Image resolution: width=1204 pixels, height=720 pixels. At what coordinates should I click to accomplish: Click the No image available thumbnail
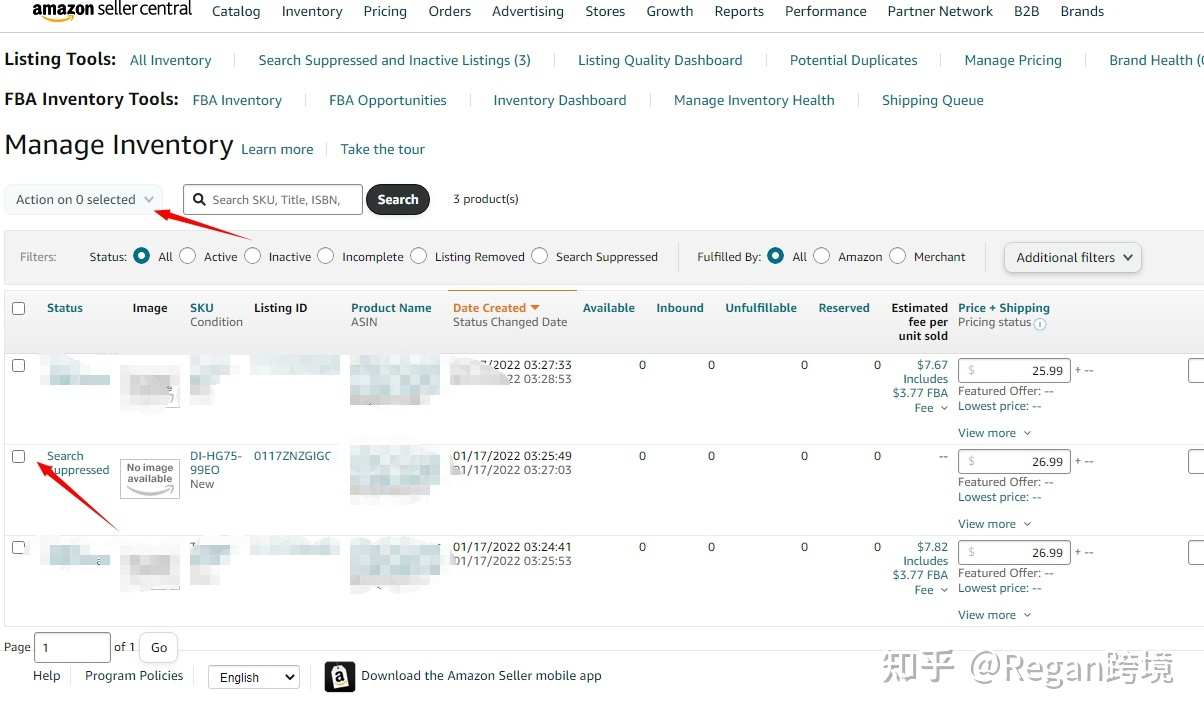click(150, 478)
